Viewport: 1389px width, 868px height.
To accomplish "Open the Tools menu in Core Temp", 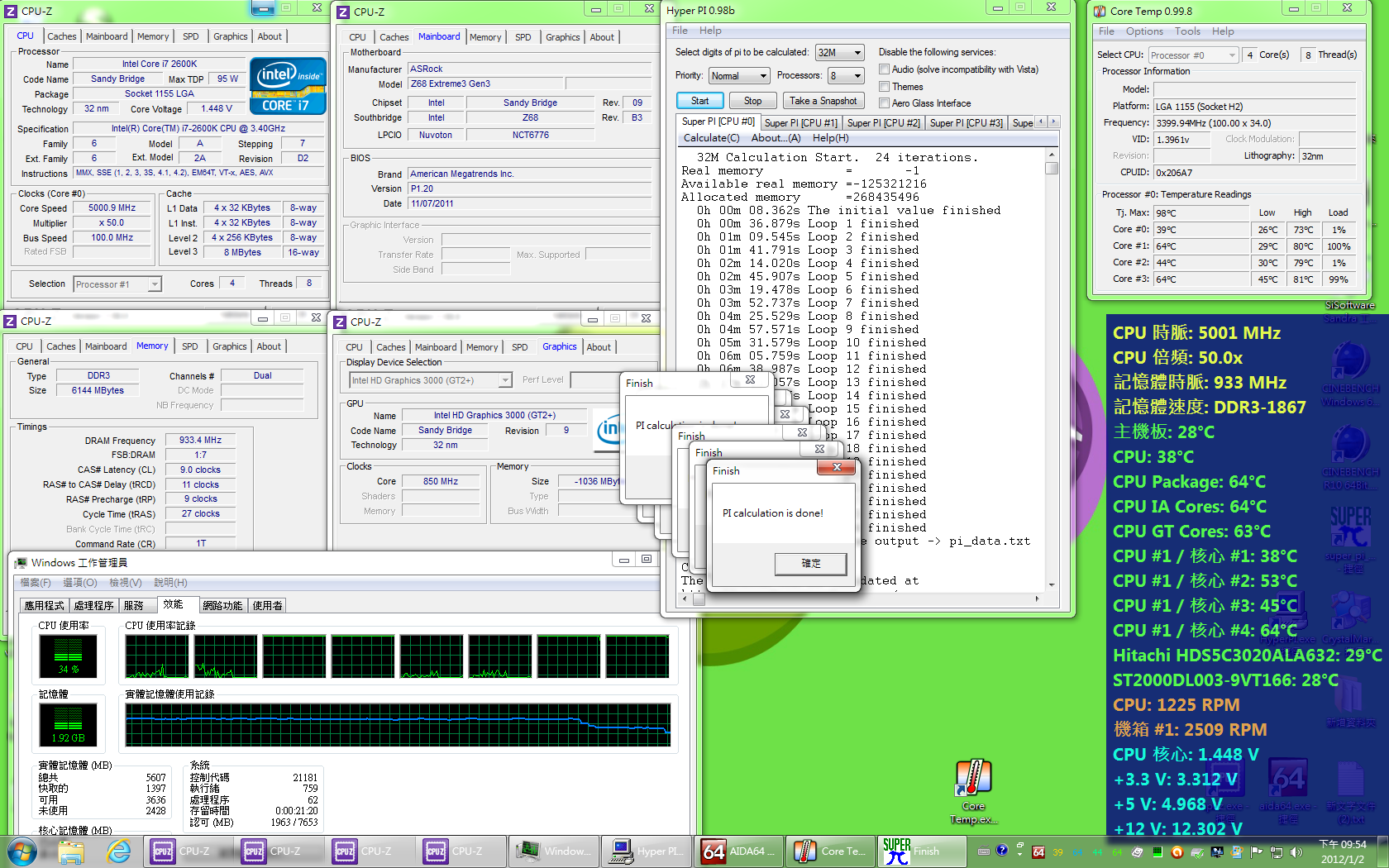I will pos(1187,31).
